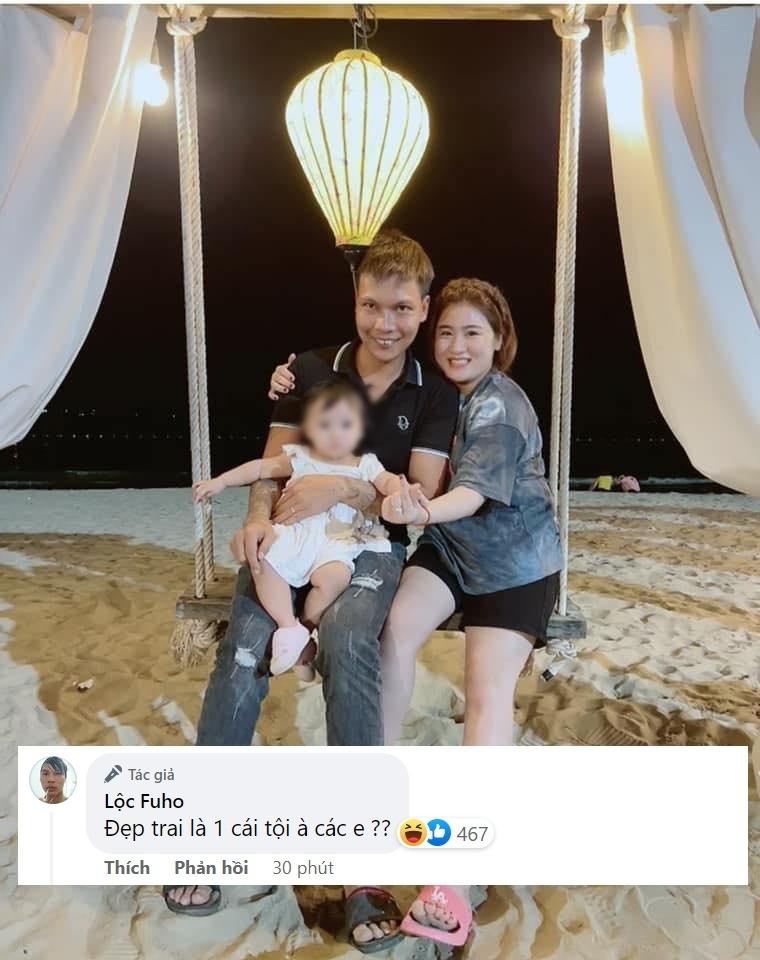Open the Lộc Fuho profile name link

click(x=144, y=801)
